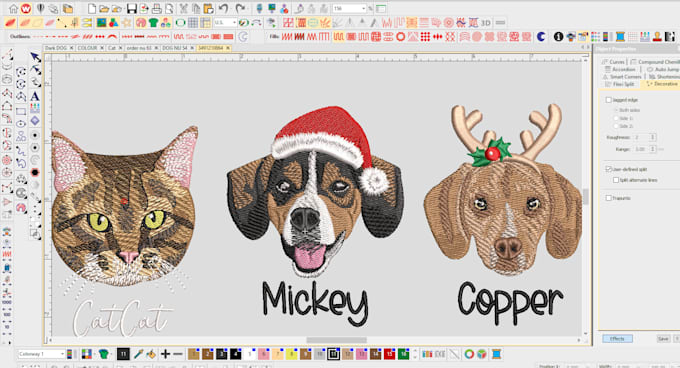Screen dimensions: 680x368
Task: Show the green T-shirt product icon
Action: click(153, 23)
